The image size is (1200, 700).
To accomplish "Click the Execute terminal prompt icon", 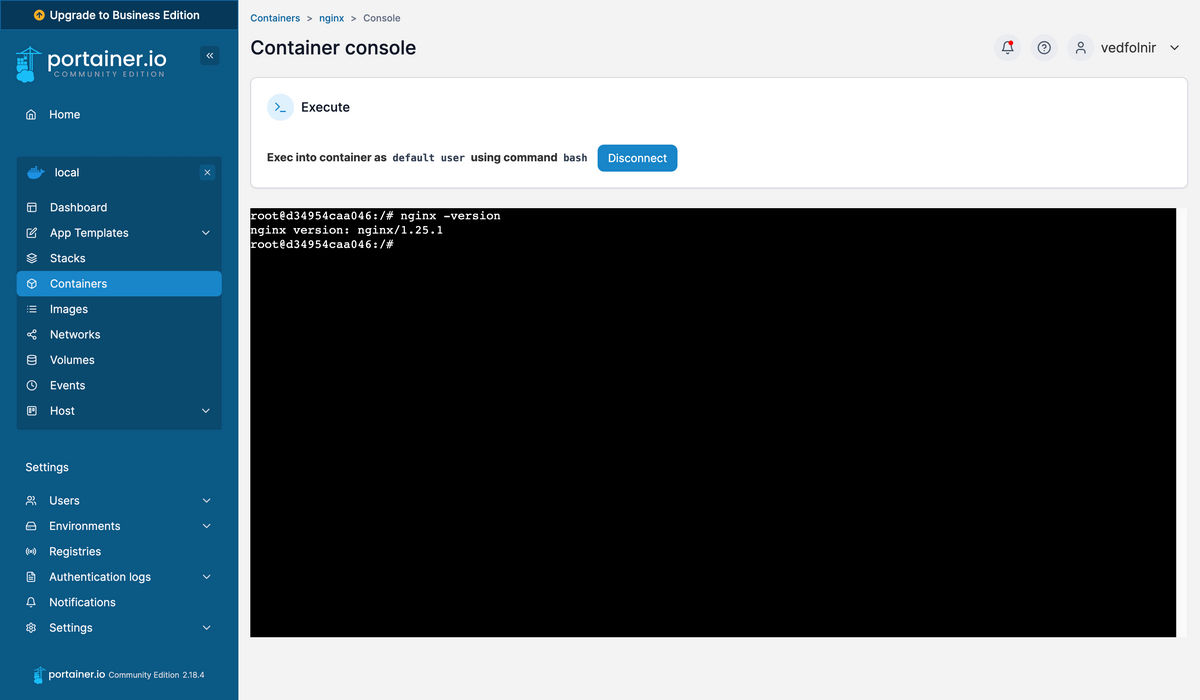I will (x=281, y=107).
